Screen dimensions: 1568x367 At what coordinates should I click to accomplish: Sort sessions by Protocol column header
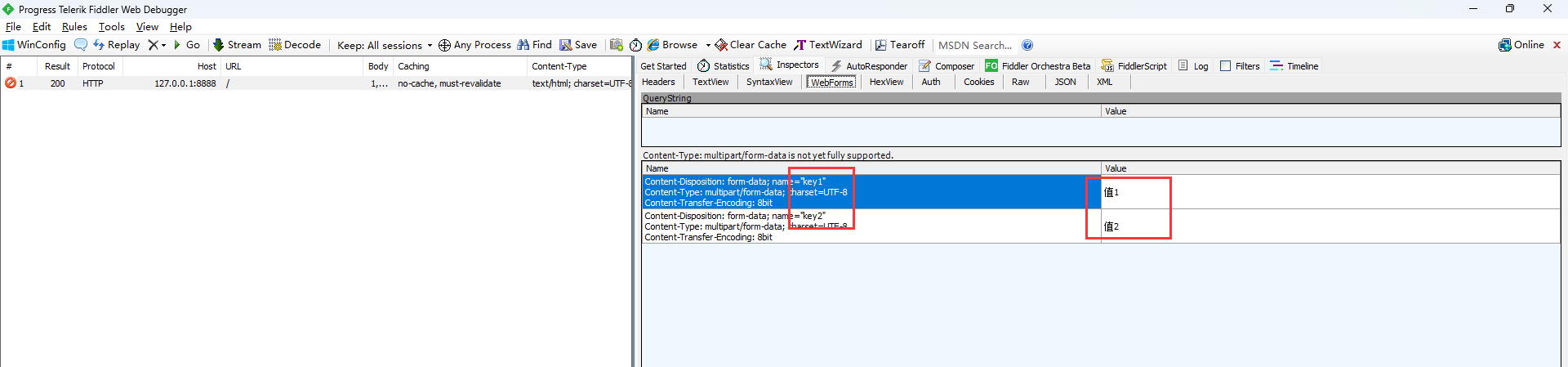(99, 66)
